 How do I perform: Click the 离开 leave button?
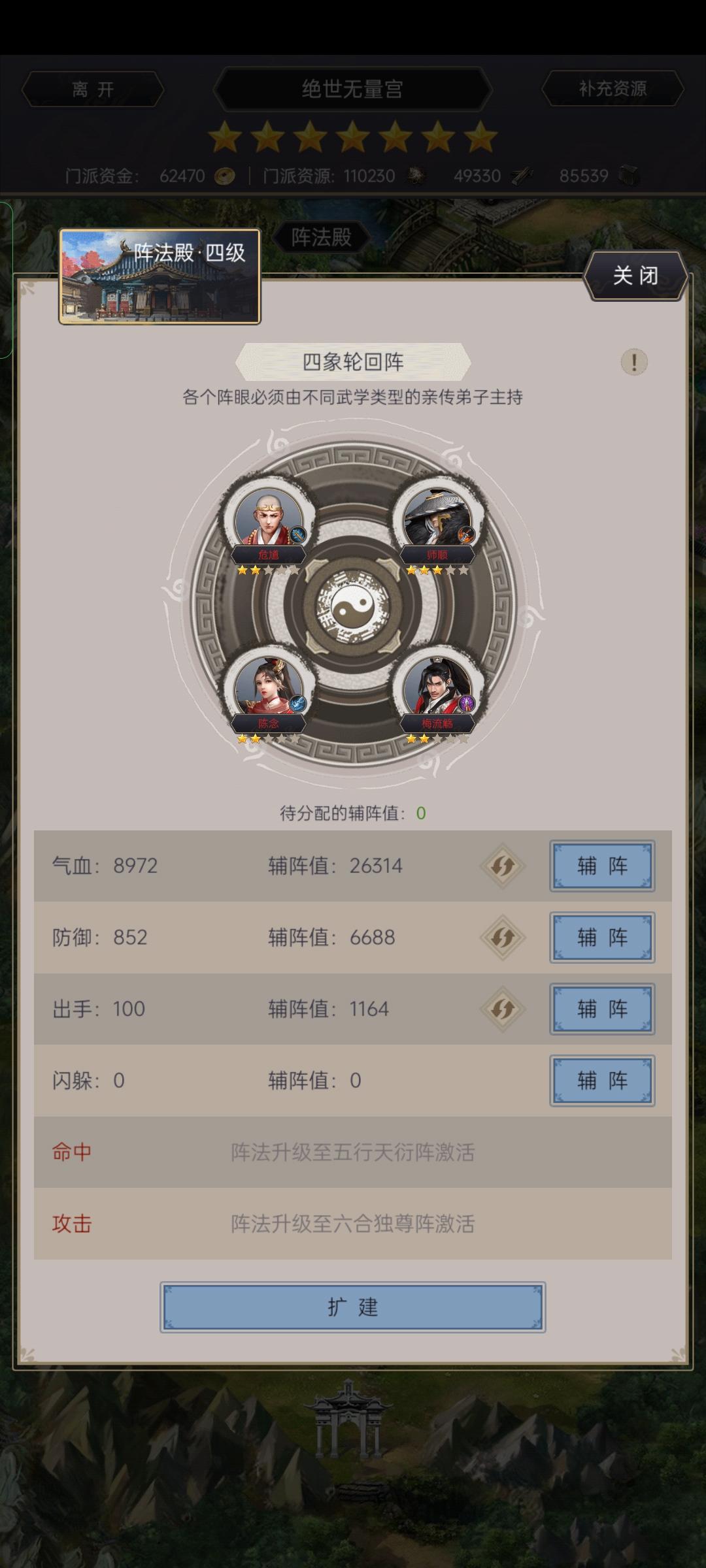(93, 89)
